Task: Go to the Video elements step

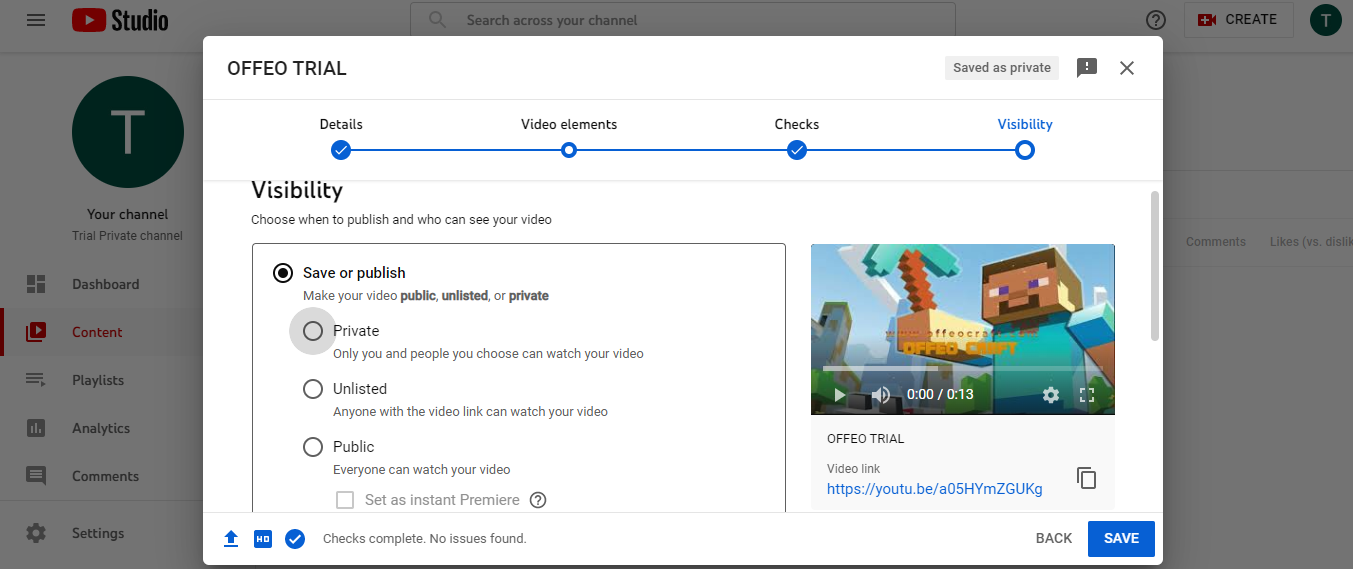Action: (569, 138)
